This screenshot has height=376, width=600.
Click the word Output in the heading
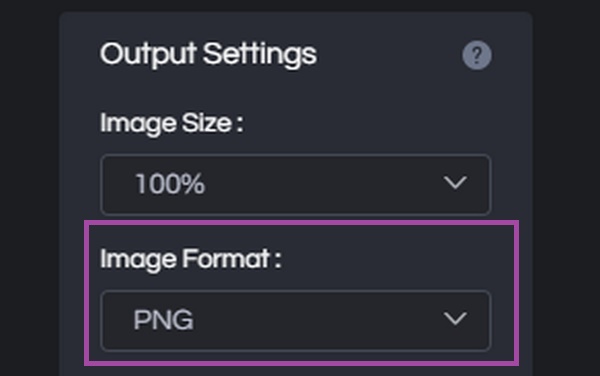click(x=148, y=55)
